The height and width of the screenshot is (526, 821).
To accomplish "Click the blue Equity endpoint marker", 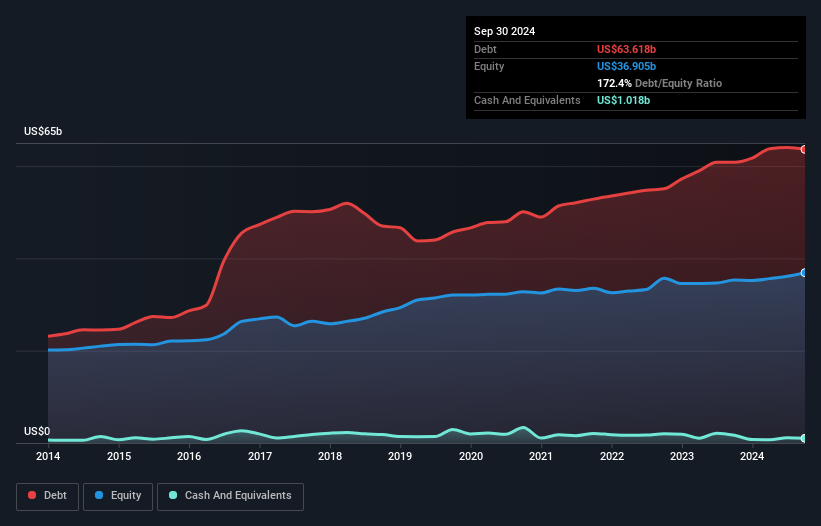I will coord(804,273).
